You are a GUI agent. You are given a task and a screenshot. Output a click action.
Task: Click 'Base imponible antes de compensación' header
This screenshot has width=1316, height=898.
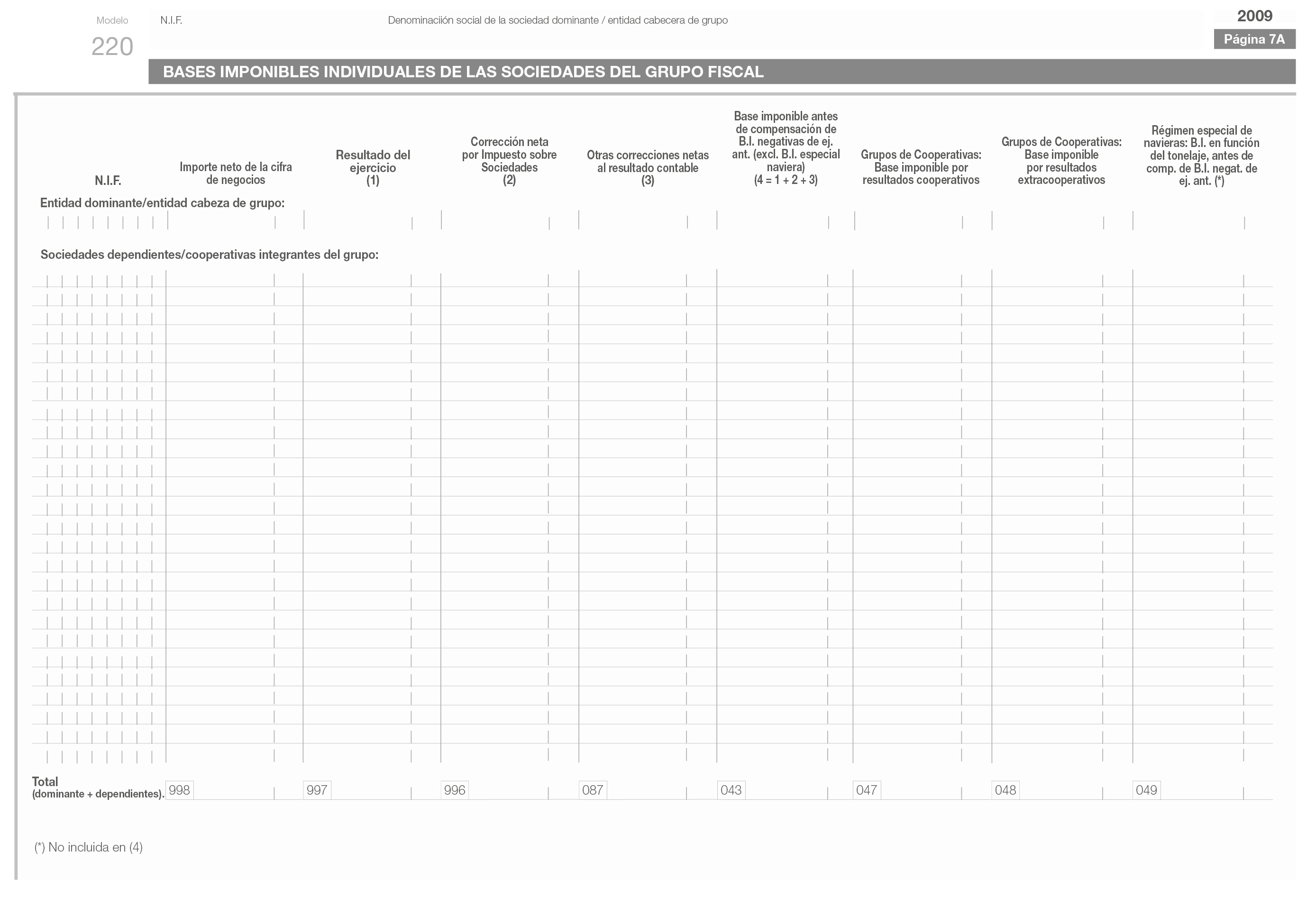pos(786,148)
